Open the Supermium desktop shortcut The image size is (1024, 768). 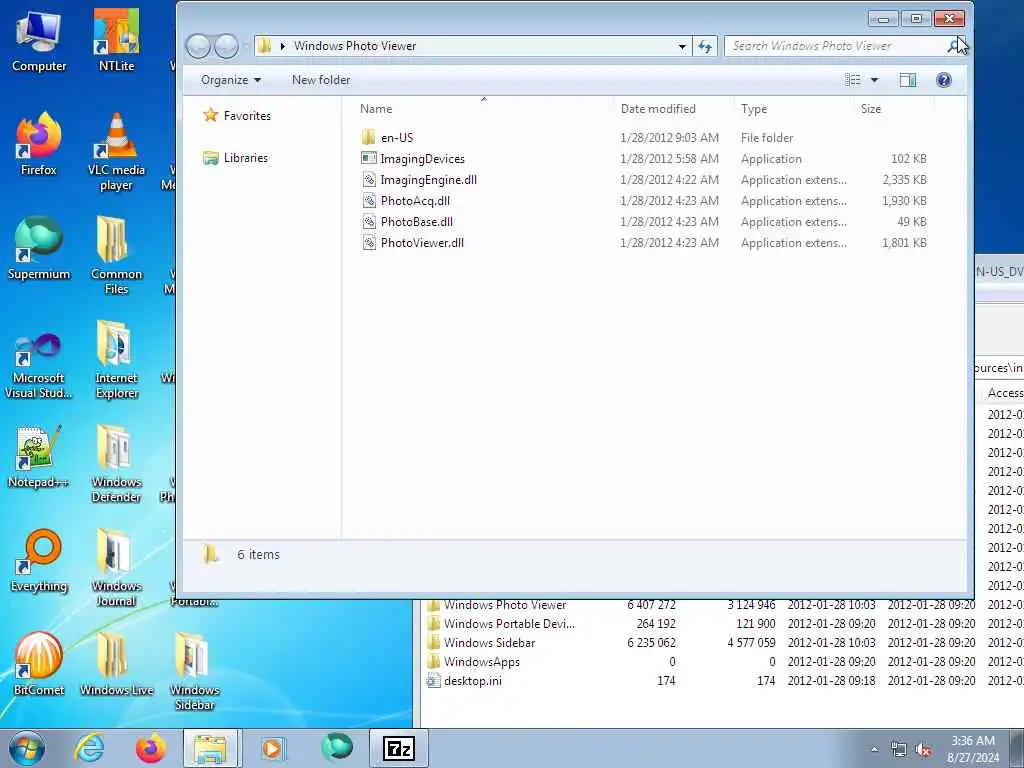(39, 248)
